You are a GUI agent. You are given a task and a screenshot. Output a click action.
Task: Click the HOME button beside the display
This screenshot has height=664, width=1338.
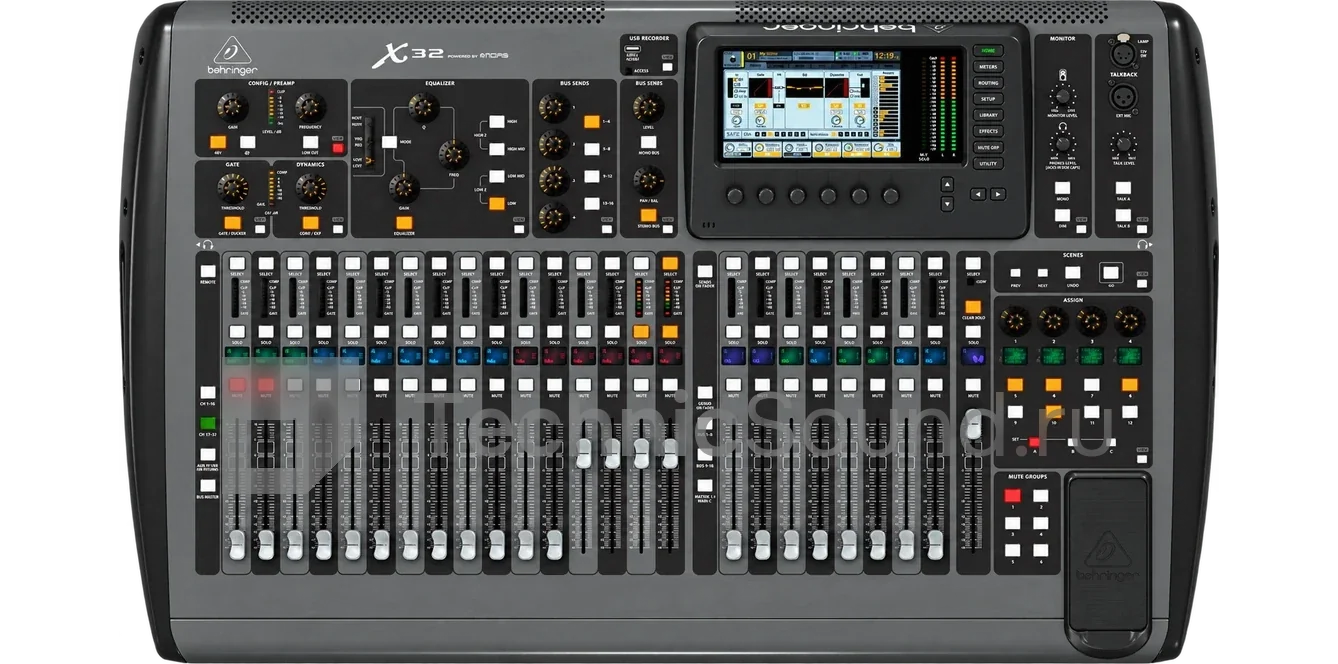988,50
